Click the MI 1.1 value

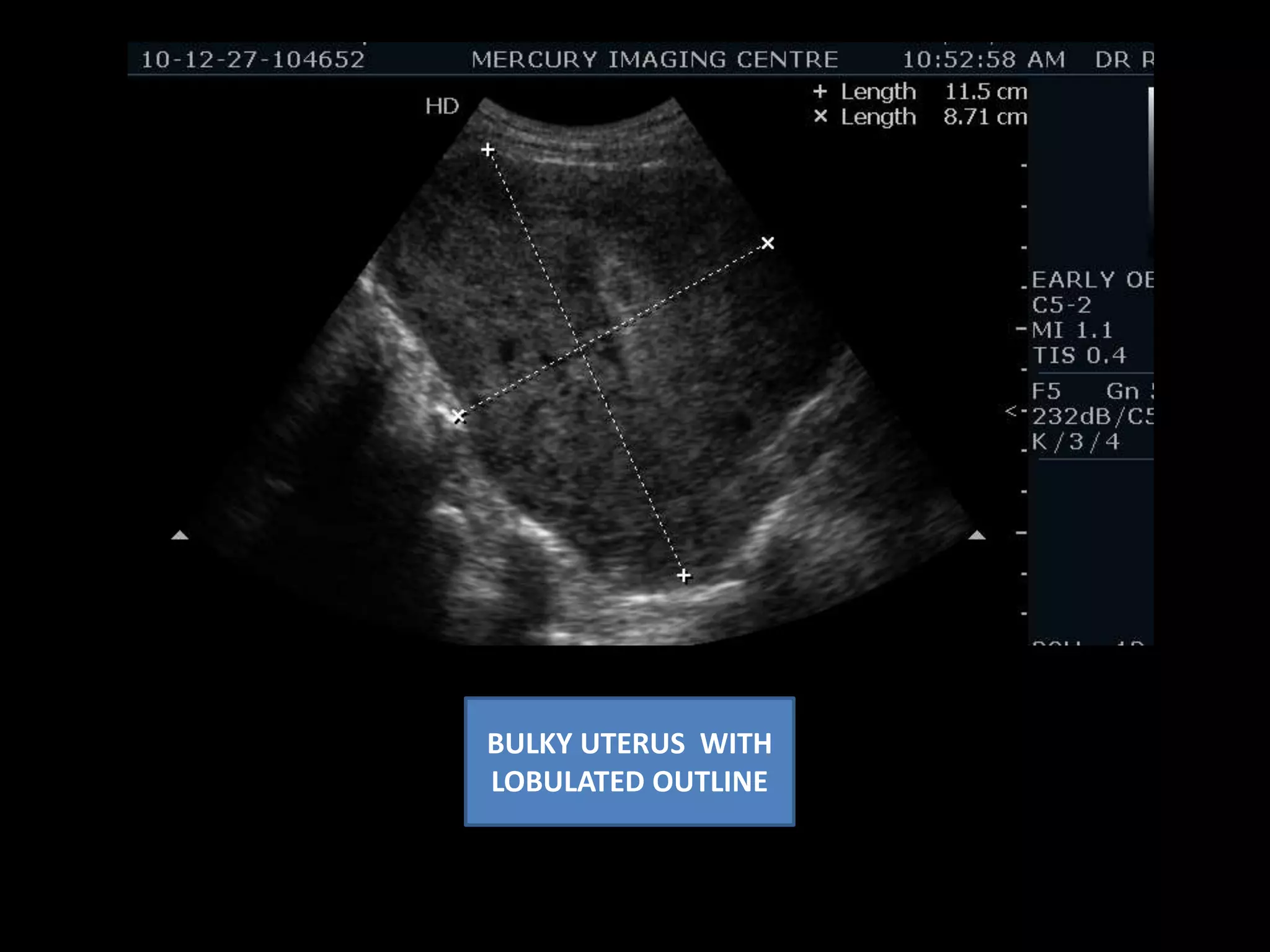click(x=1072, y=330)
